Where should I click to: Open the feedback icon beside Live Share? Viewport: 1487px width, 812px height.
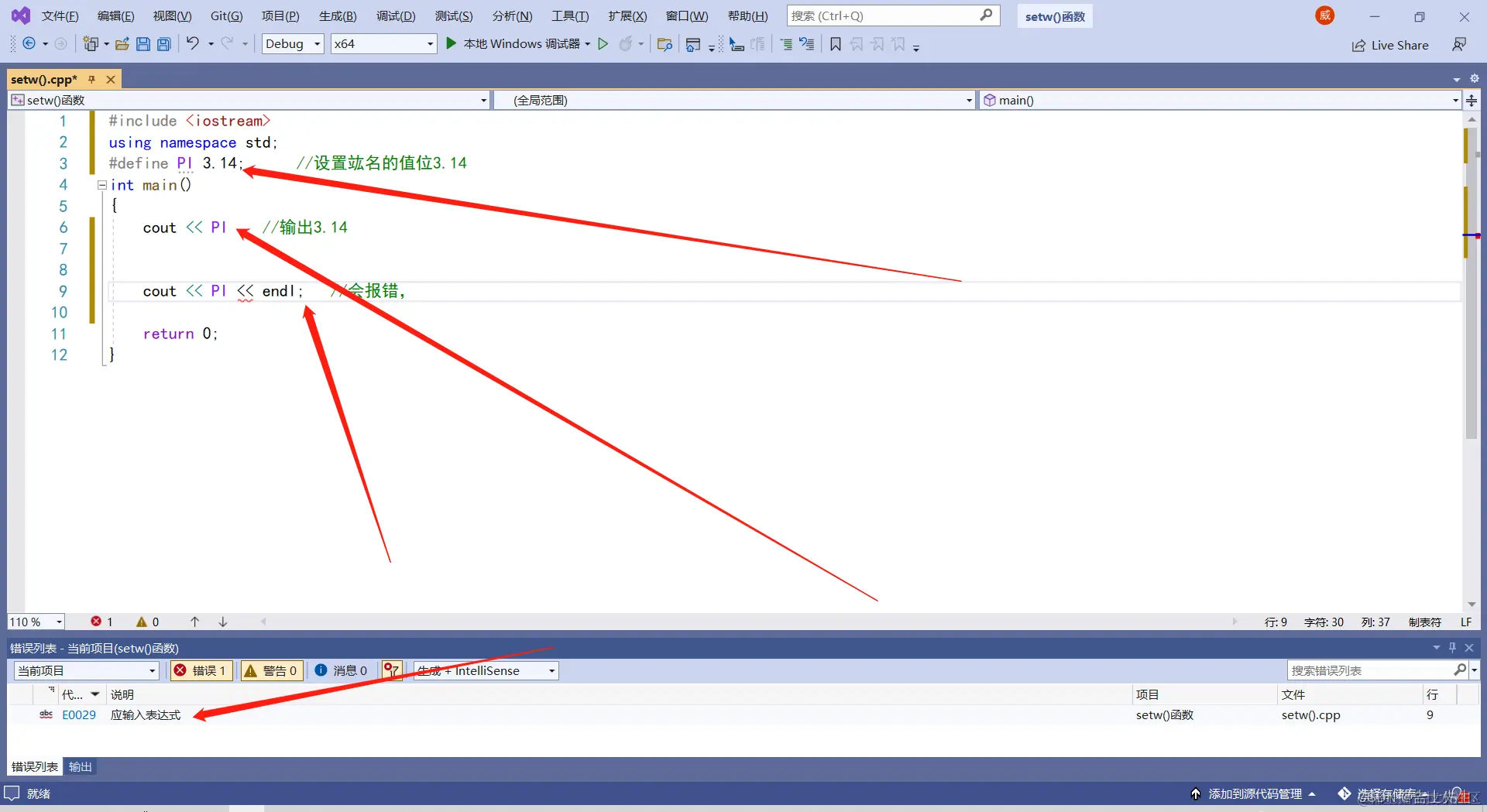click(x=1459, y=45)
